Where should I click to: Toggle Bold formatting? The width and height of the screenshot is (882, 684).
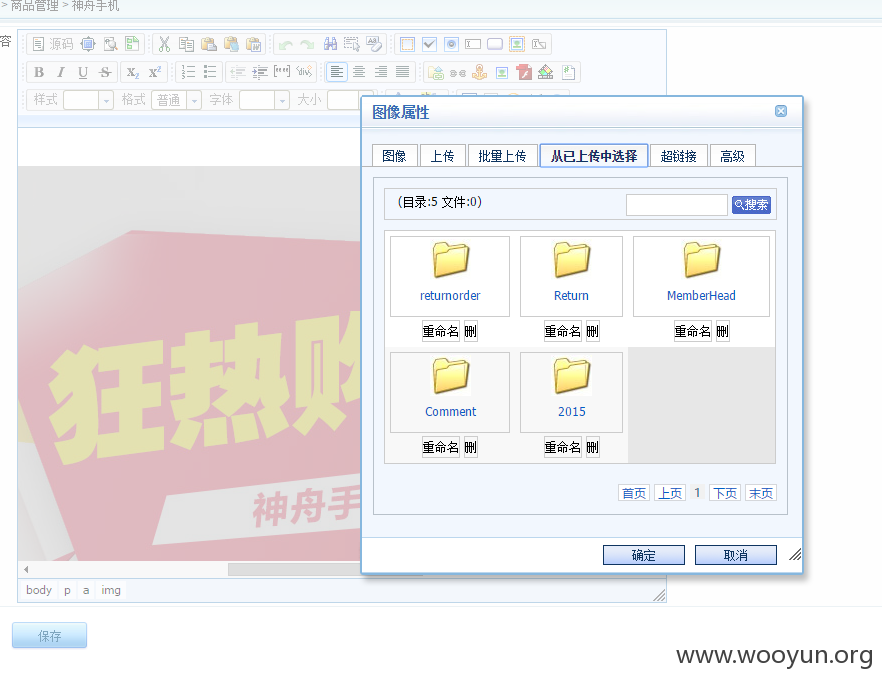point(39,72)
